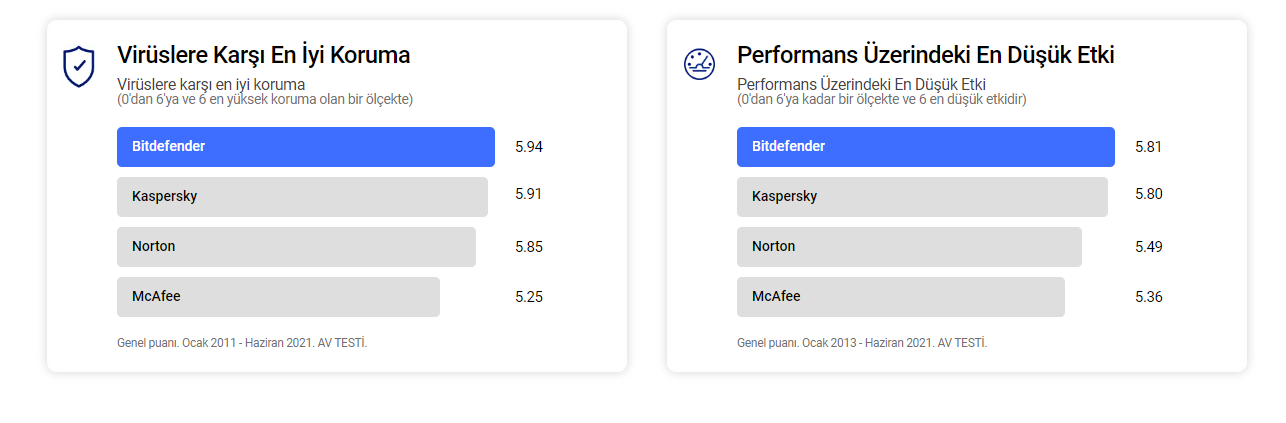Screen dimensions: 1286x423
Task: Click the shield checkmark protection icon
Action: coord(78,66)
